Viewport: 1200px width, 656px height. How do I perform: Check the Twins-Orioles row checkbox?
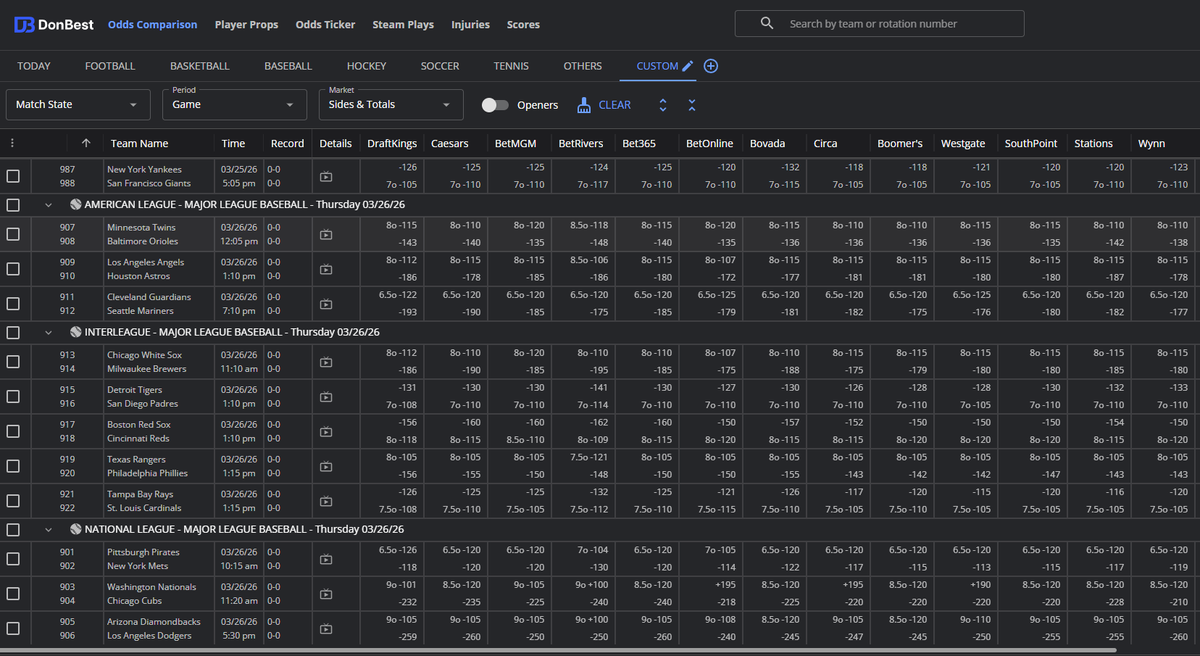13,234
